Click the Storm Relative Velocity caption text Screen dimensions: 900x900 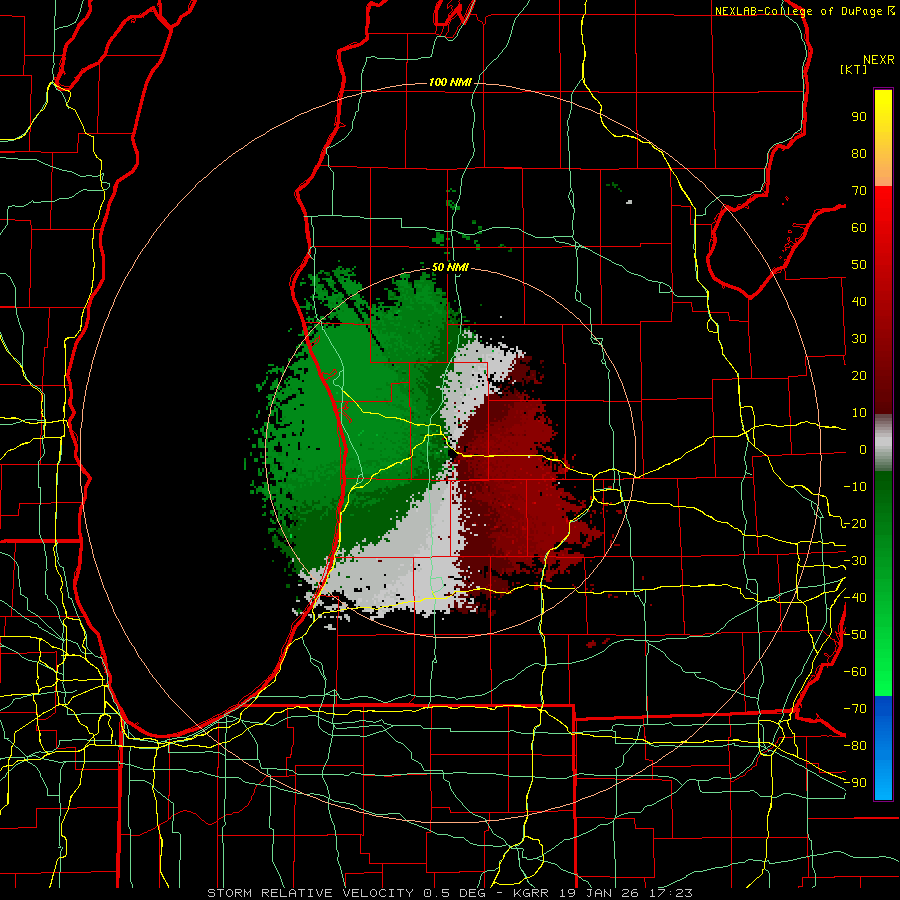[x=310, y=893]
